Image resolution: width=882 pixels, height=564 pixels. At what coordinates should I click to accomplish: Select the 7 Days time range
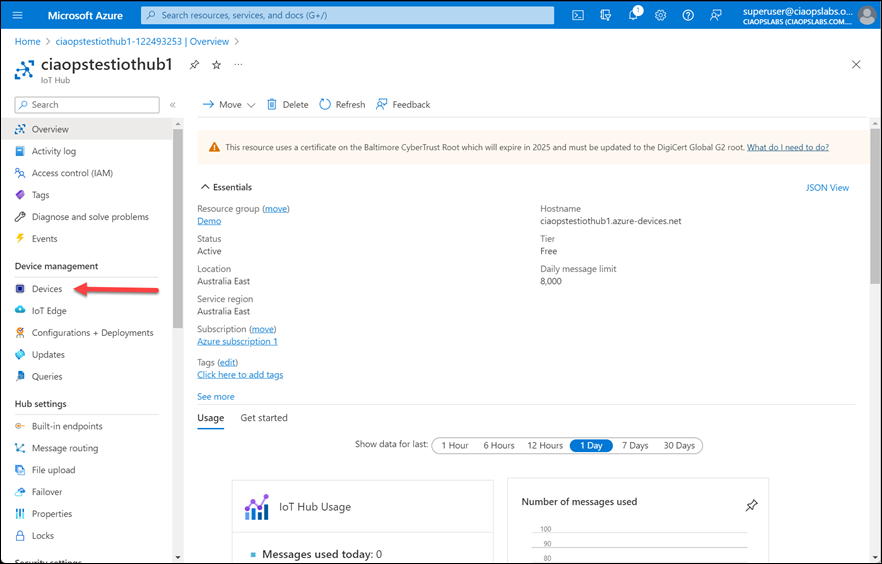(x=634, y=446)
